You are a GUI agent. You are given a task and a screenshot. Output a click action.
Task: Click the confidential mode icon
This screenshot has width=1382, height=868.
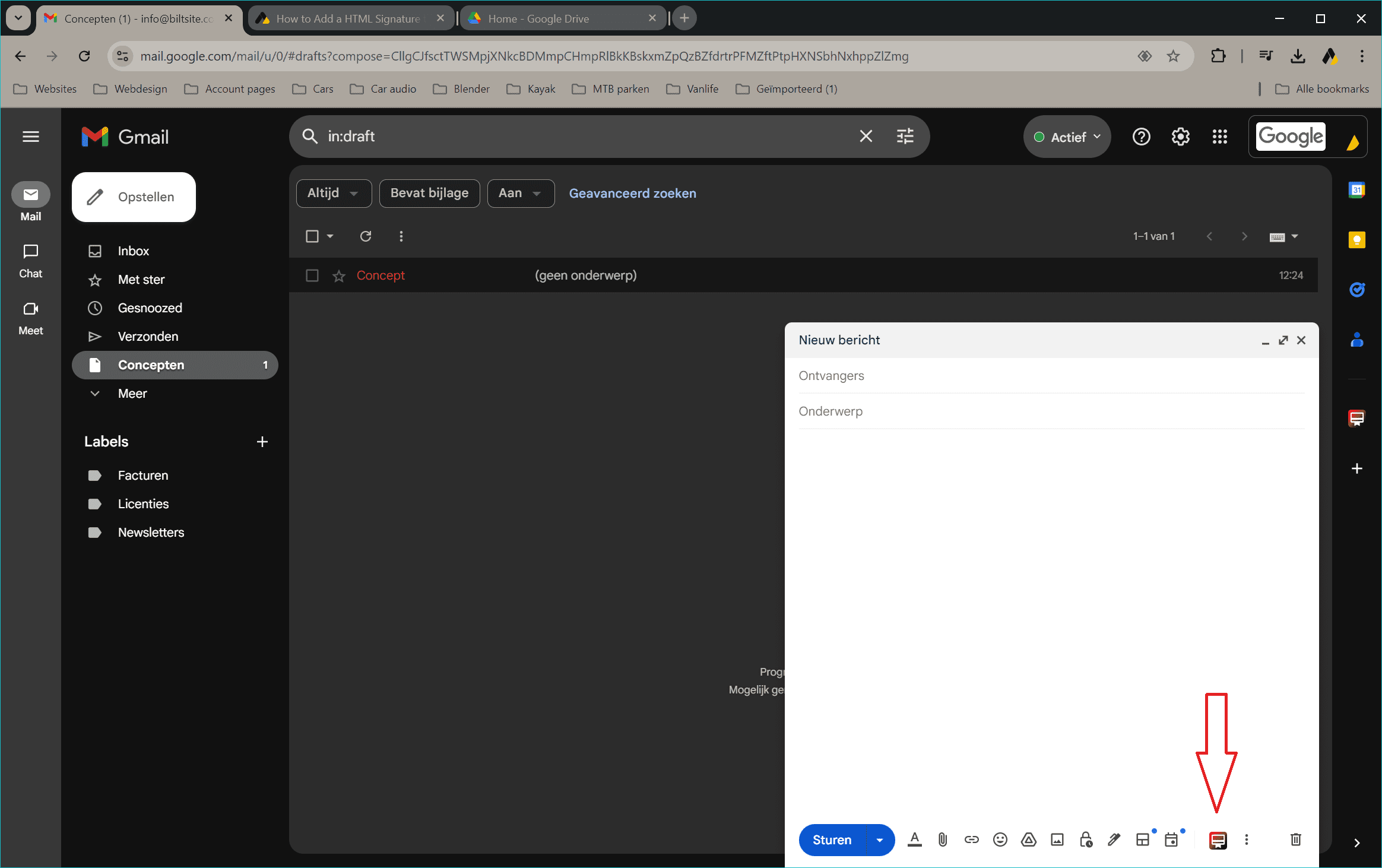(1085, 839)
